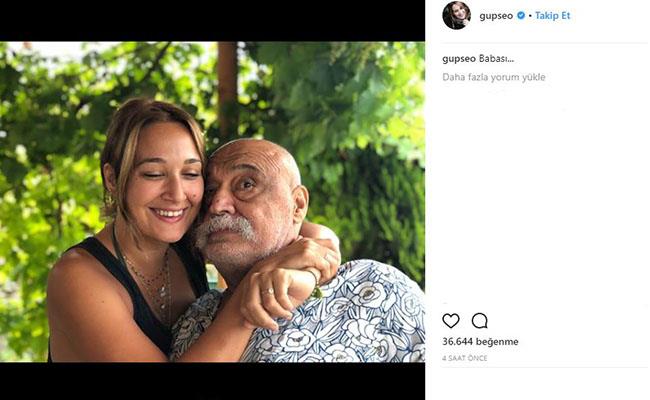Click the comment speech bubble icon

[x=480, y=321]
